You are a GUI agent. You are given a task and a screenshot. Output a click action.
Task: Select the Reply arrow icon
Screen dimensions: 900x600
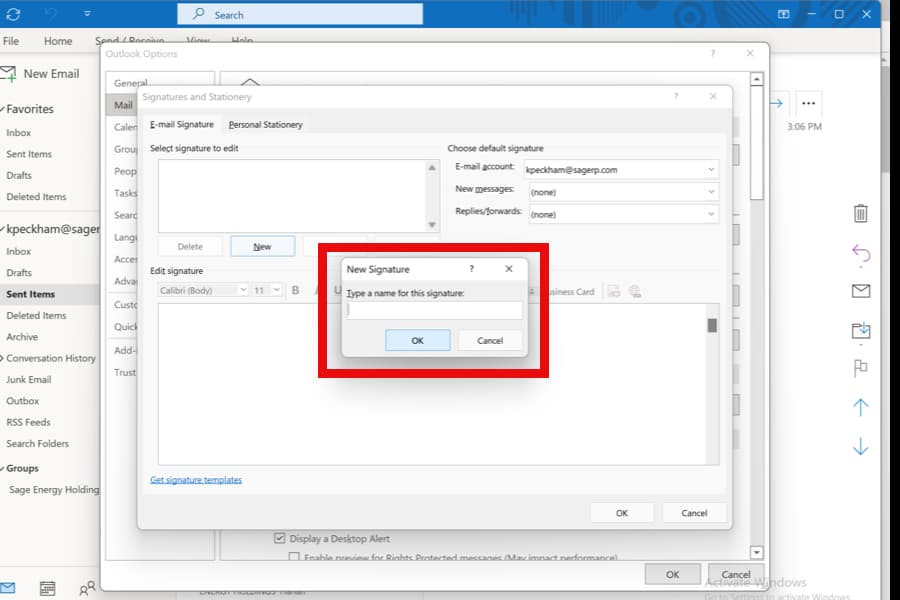tap(860, 254)
